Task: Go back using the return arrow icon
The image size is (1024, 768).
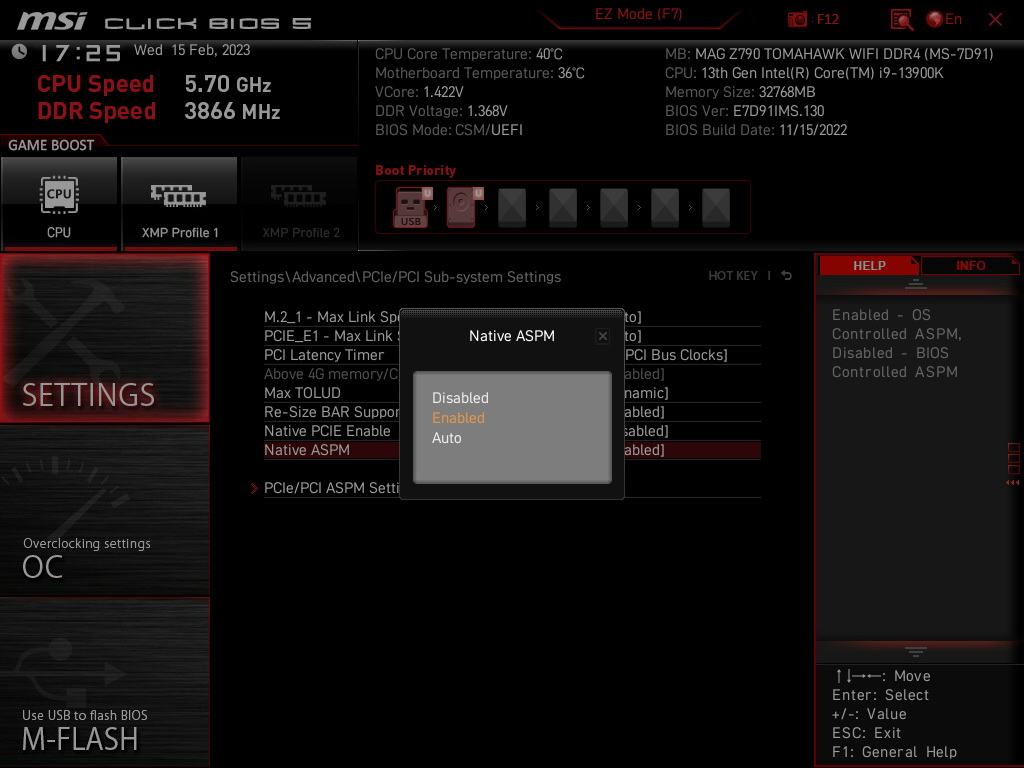Action: tap(786, 276)
